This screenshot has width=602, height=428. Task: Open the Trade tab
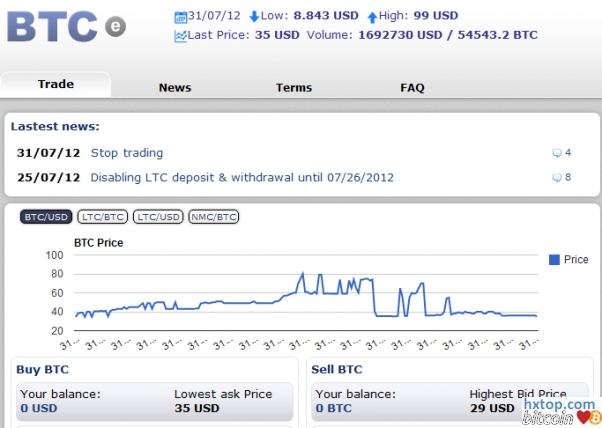[x=56, y=84]
